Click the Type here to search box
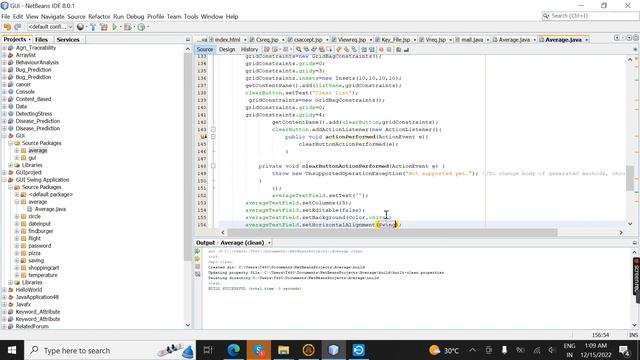The image size is (640, 360). pyautogui.click(x=109, y=350)
